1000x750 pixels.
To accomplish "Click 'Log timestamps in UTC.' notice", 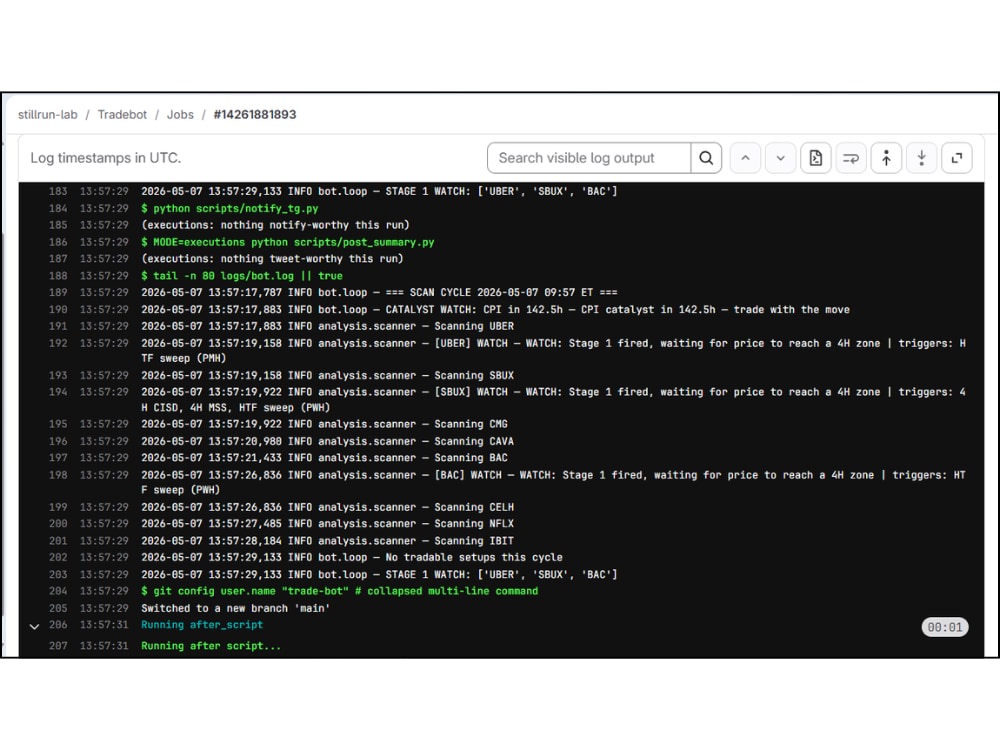I will (106, 158).
